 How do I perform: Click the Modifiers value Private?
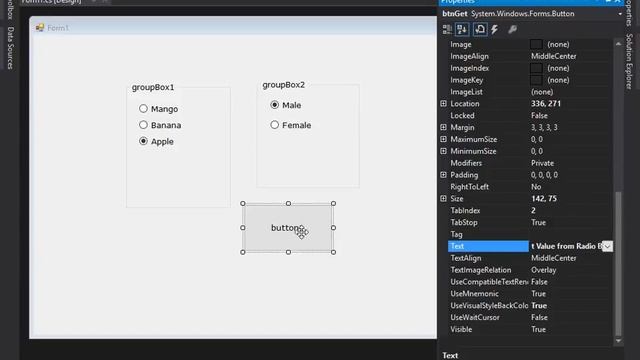click(542, 163)
